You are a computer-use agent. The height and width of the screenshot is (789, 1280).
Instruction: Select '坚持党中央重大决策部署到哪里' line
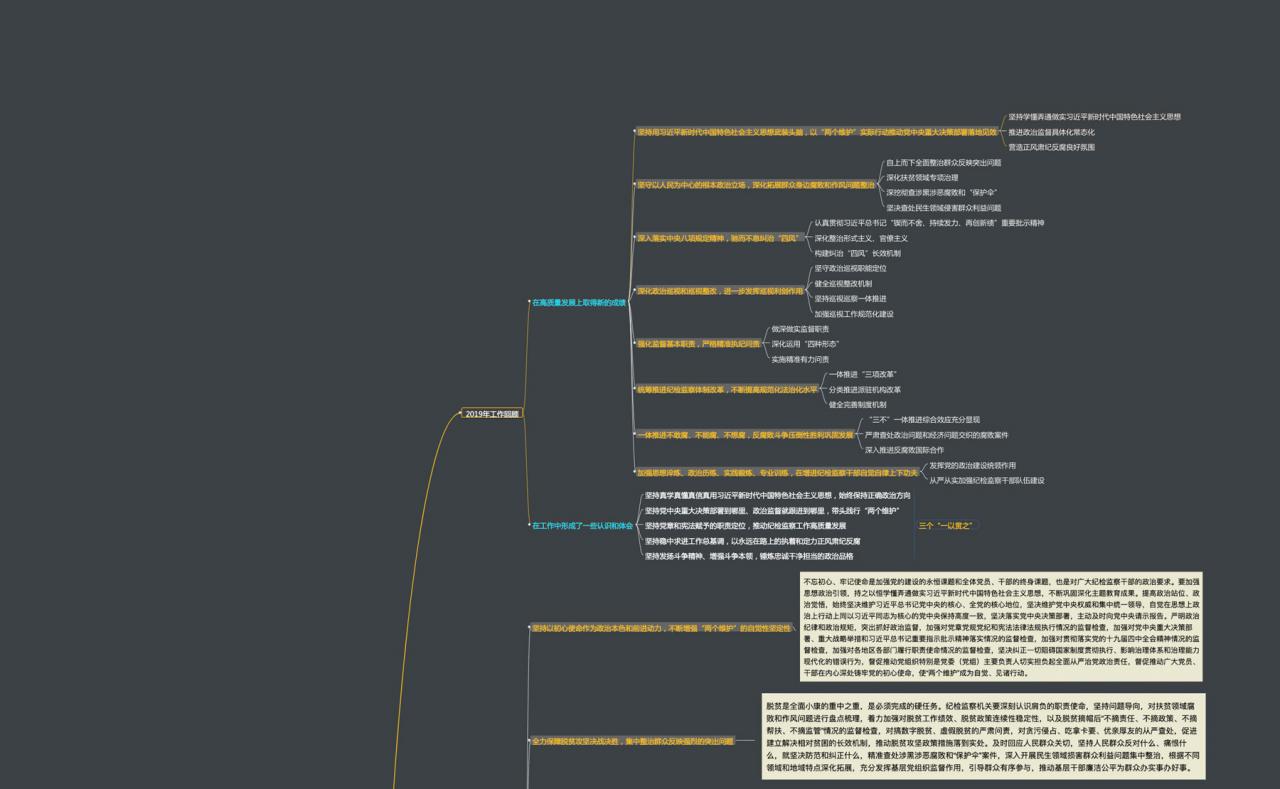coord(771,511)
